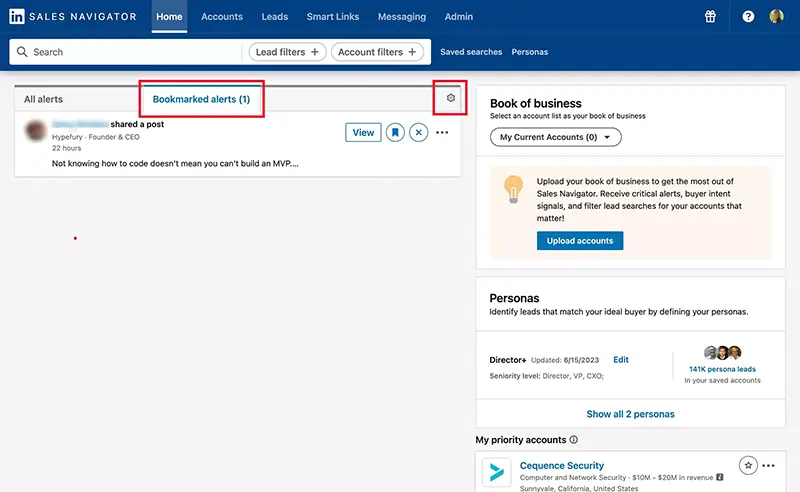Click the lightbulb tip icon
800x492 pixels.
513,189
